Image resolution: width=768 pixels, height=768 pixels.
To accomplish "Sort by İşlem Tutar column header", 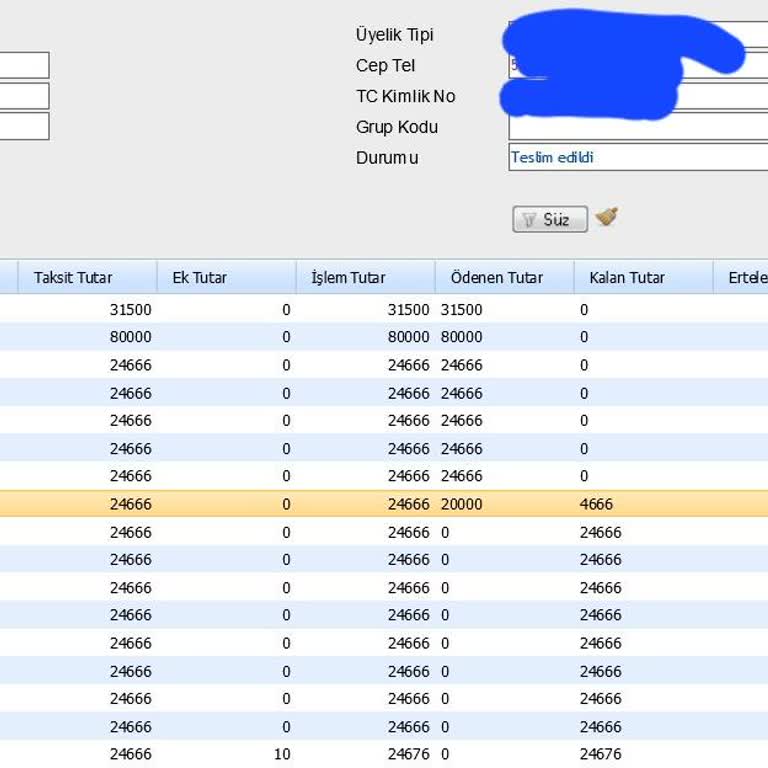I will [x=364, y=278].
